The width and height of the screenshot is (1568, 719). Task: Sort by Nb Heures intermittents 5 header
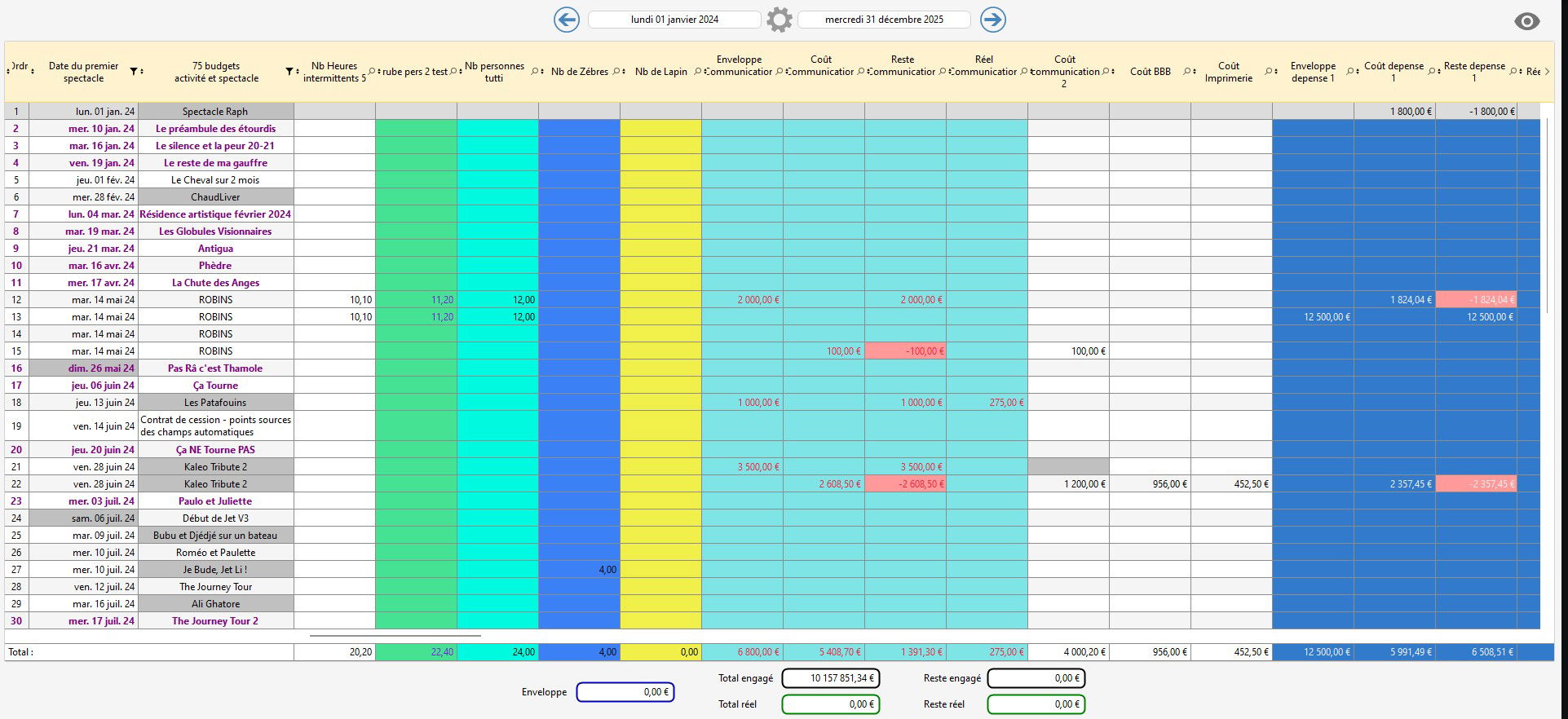tap(334, 72)
